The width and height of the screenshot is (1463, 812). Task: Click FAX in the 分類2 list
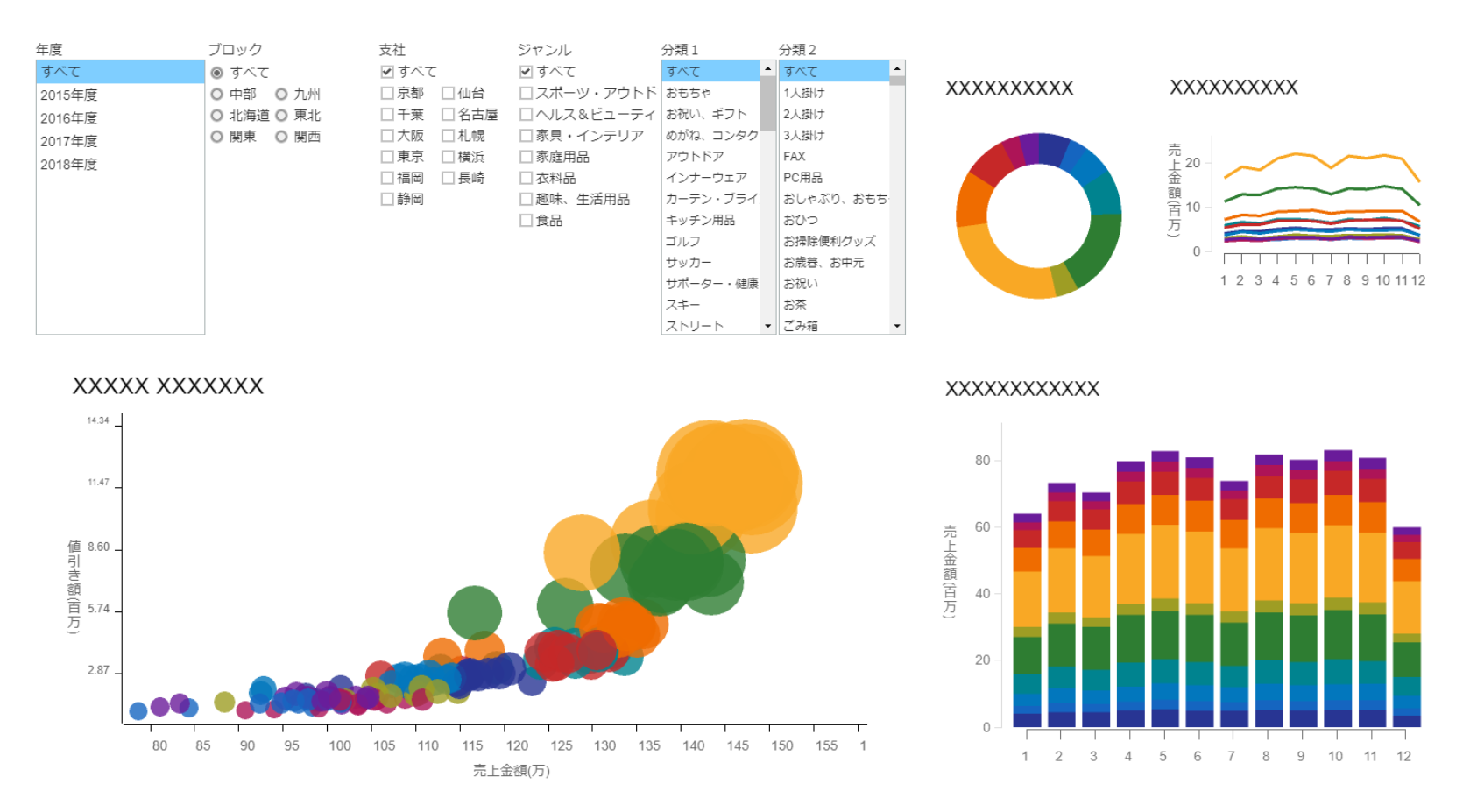point(794,157)
